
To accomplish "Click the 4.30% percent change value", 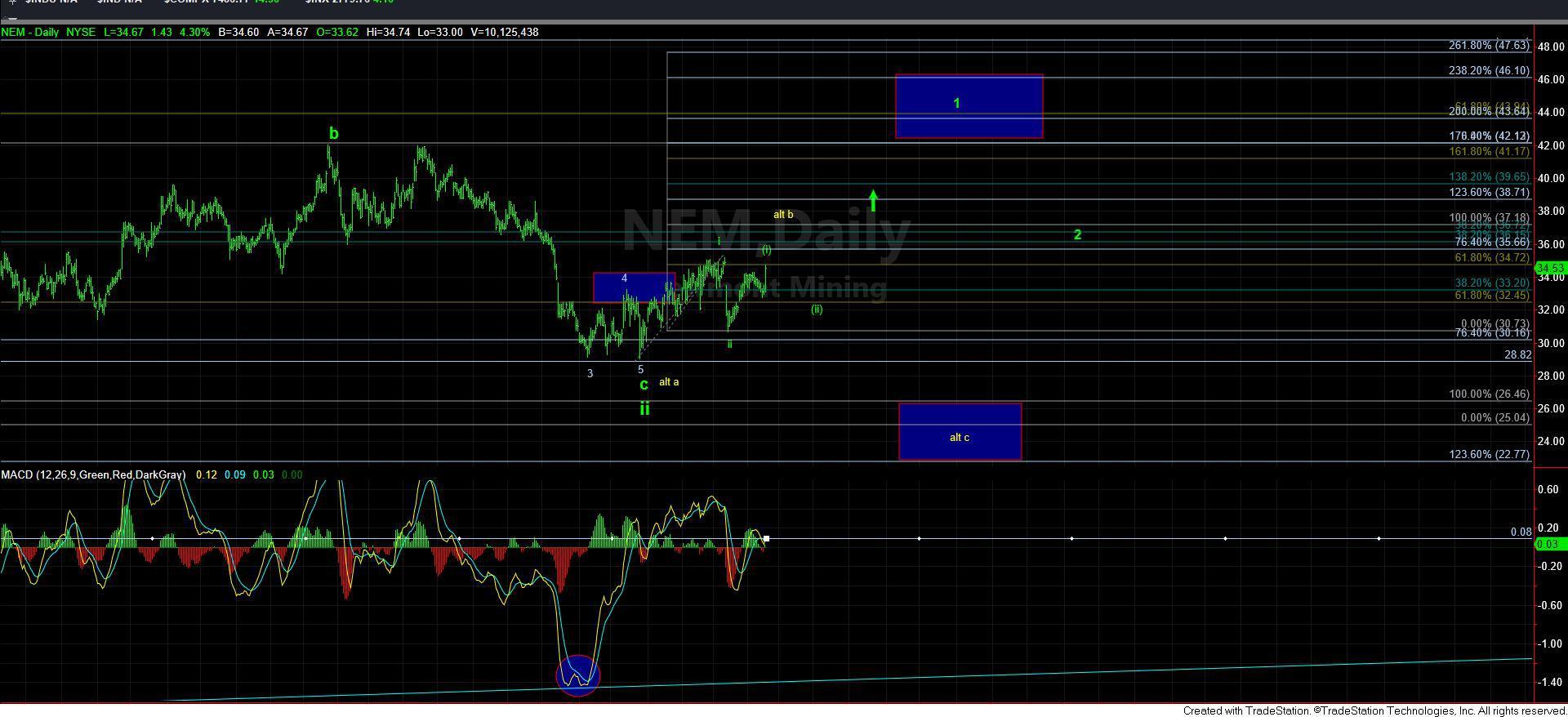I will tap(195, 33).
